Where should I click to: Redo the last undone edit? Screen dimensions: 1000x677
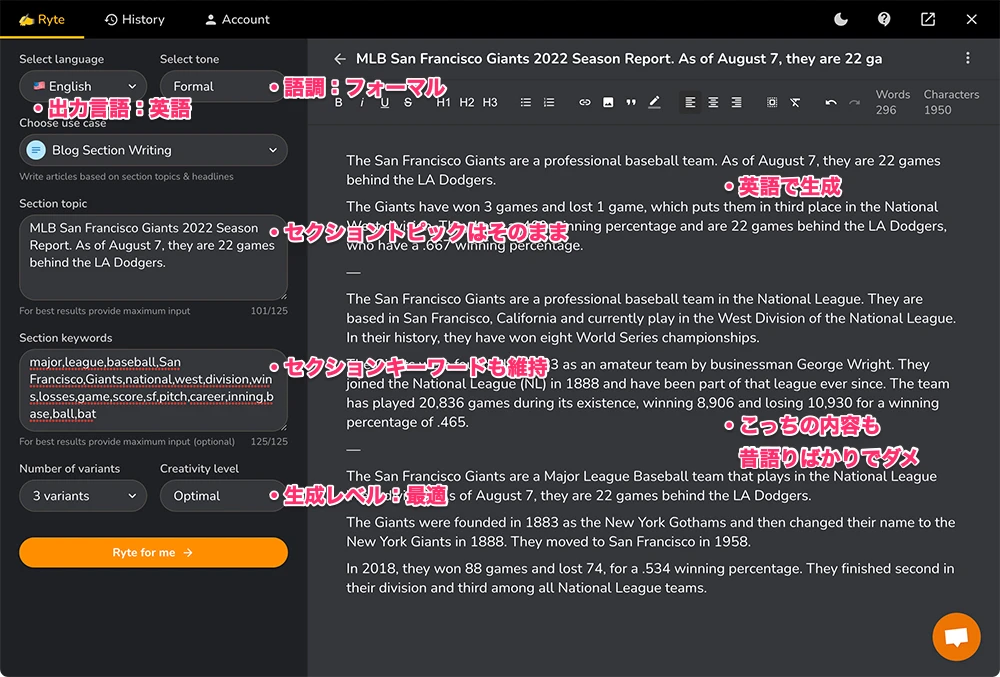854,103
